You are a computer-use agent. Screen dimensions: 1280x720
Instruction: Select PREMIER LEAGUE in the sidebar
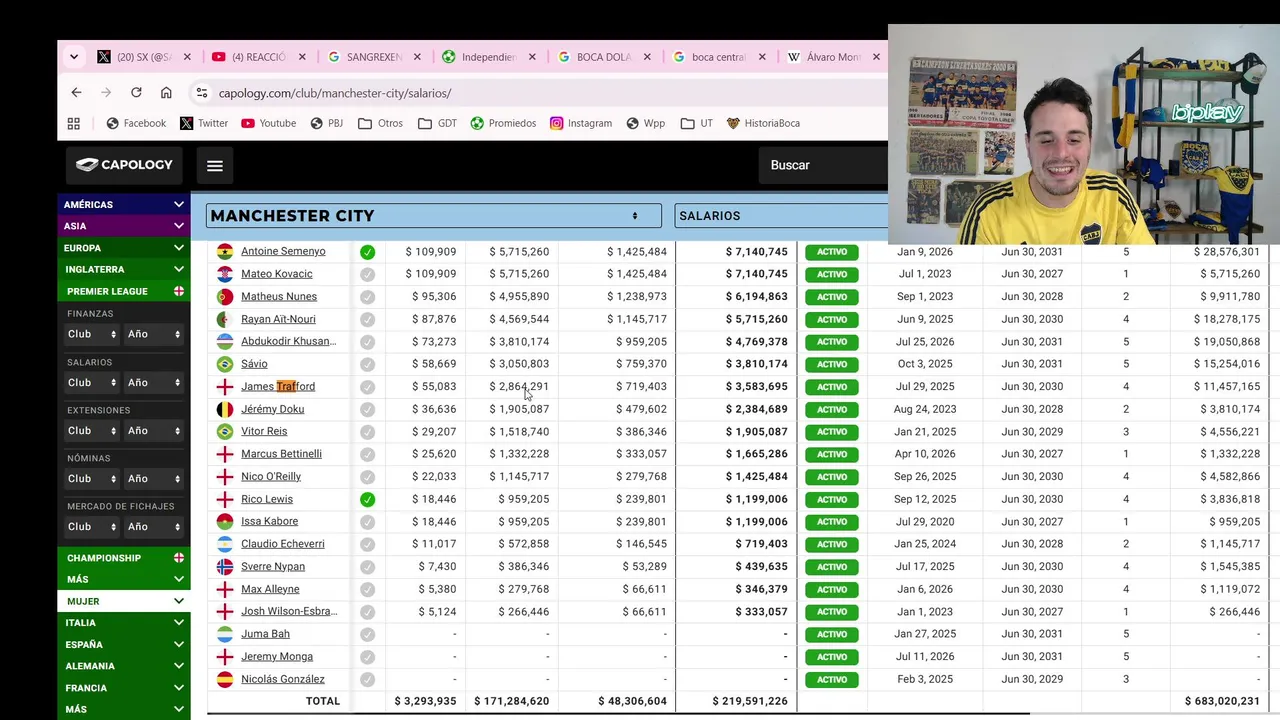[124, 291]
